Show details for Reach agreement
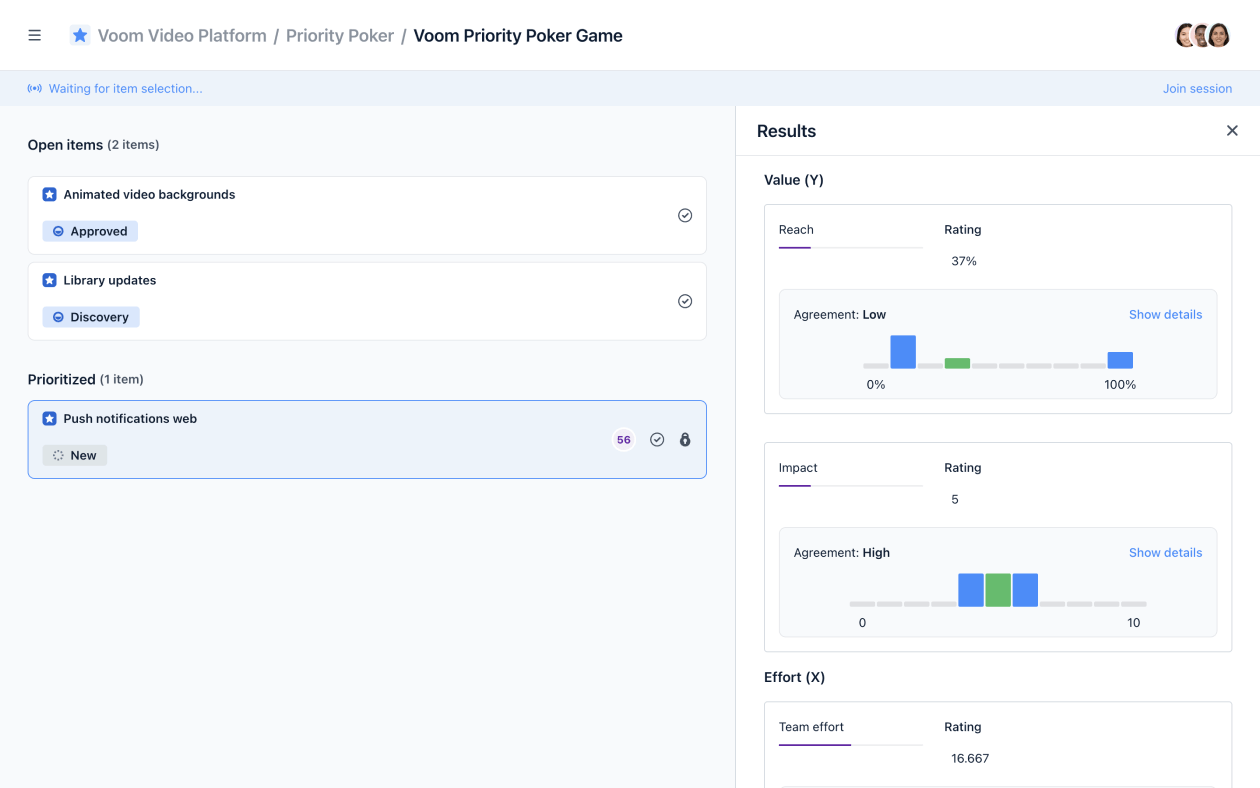This screenshot has width=1260, height=788. coord(1165,314)
